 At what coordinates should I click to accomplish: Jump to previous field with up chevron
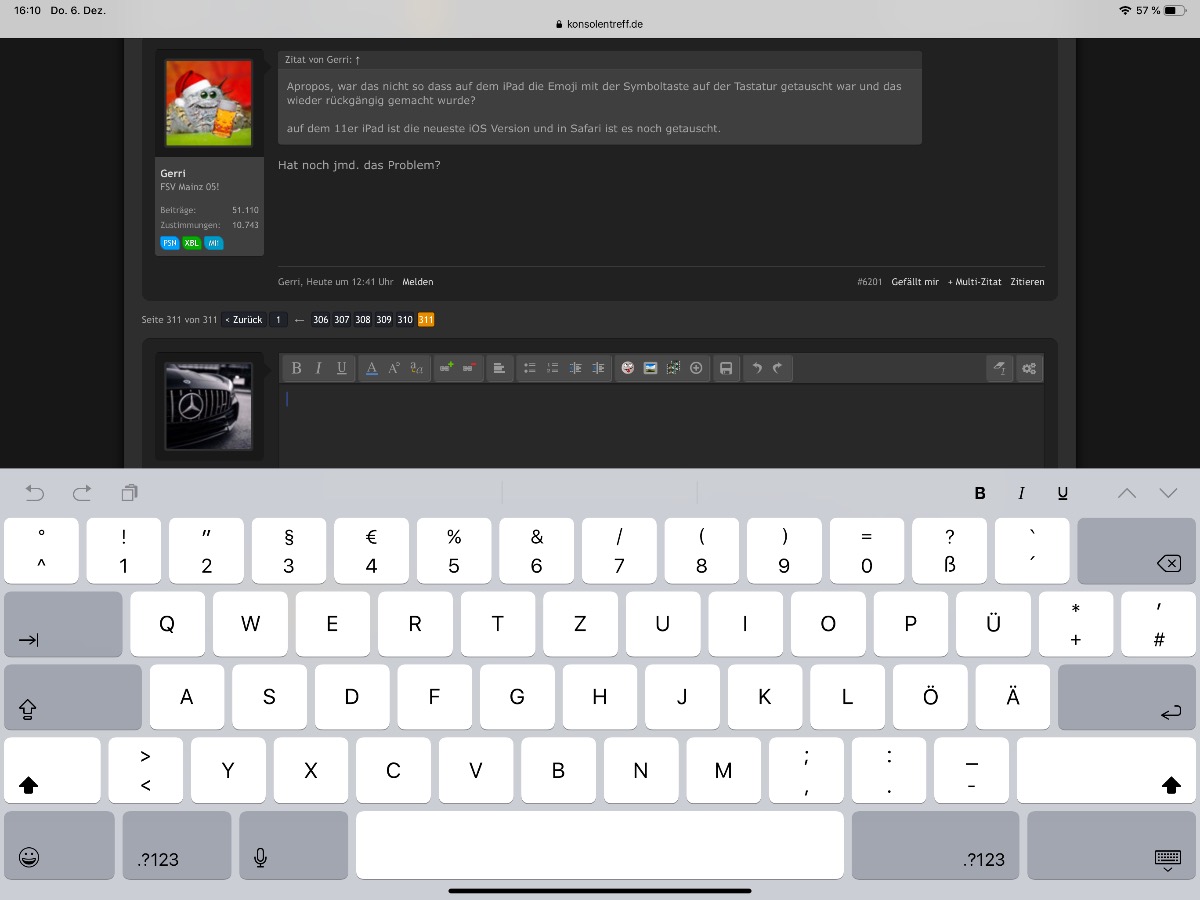point(1127,492)
